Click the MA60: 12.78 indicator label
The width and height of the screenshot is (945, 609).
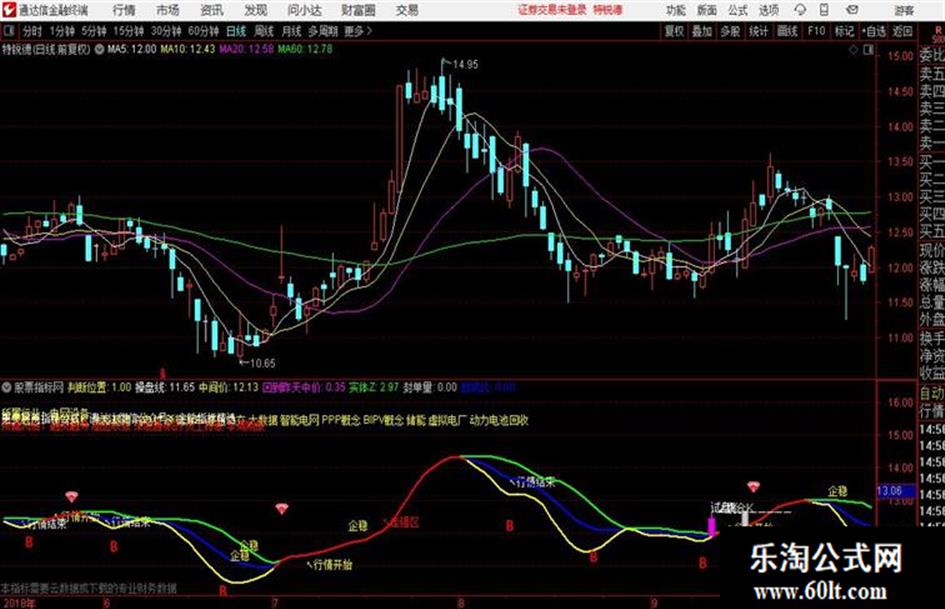click(x=305, y=49)
